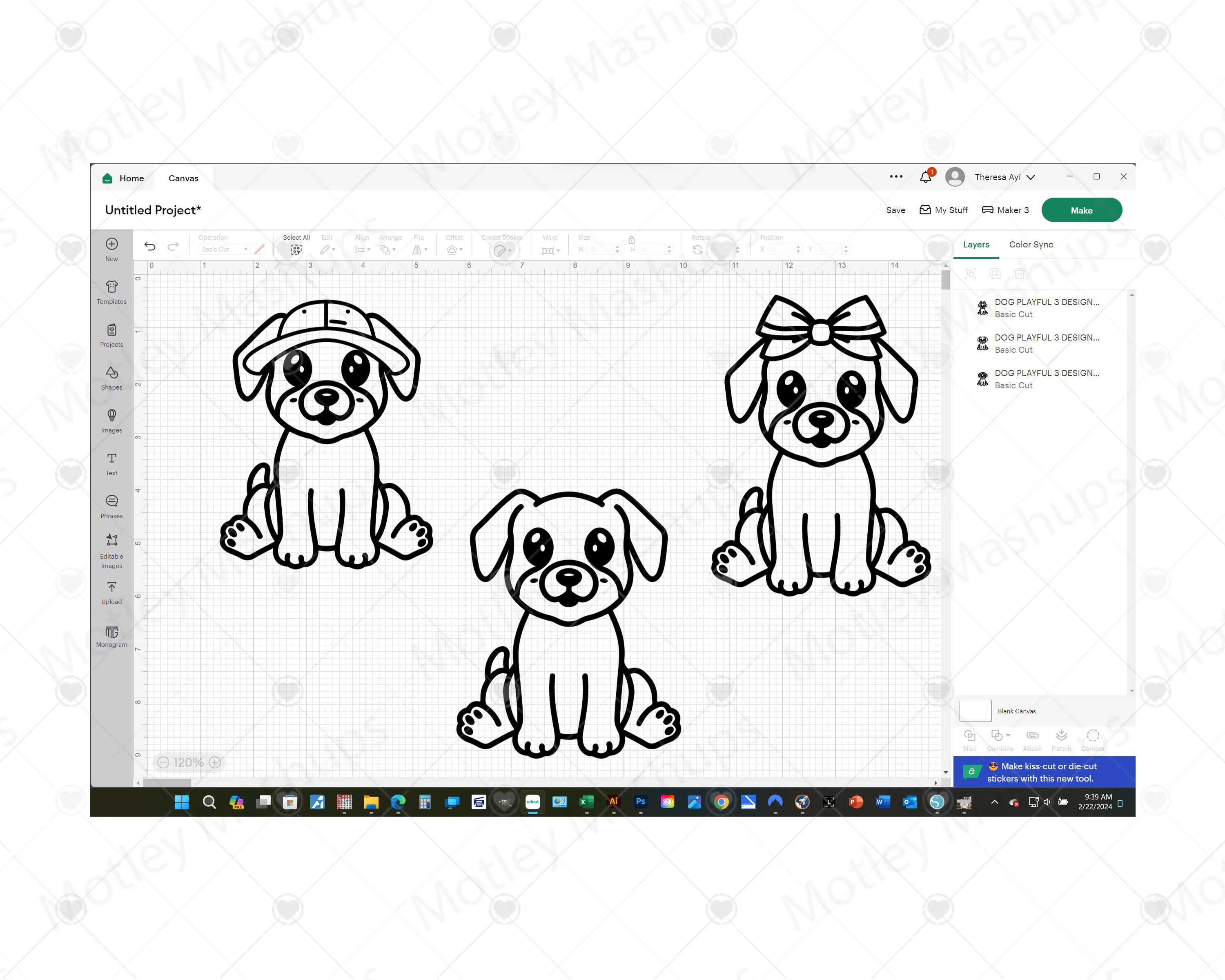1225x980 pixels.
Task: Click the Slice icon in the Layers panel
Action: (969, 736)
